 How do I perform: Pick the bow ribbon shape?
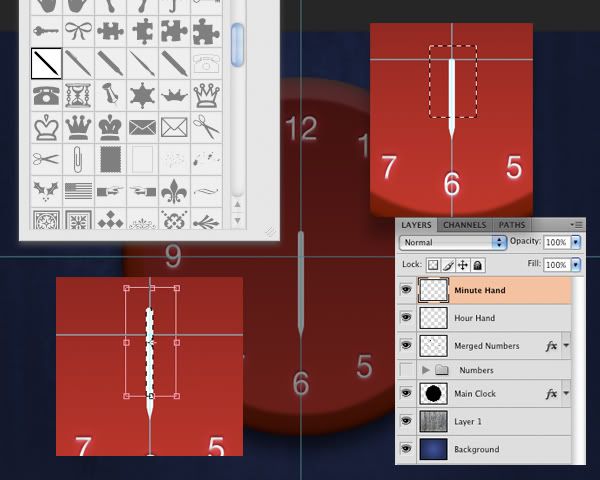pos(78,32)
